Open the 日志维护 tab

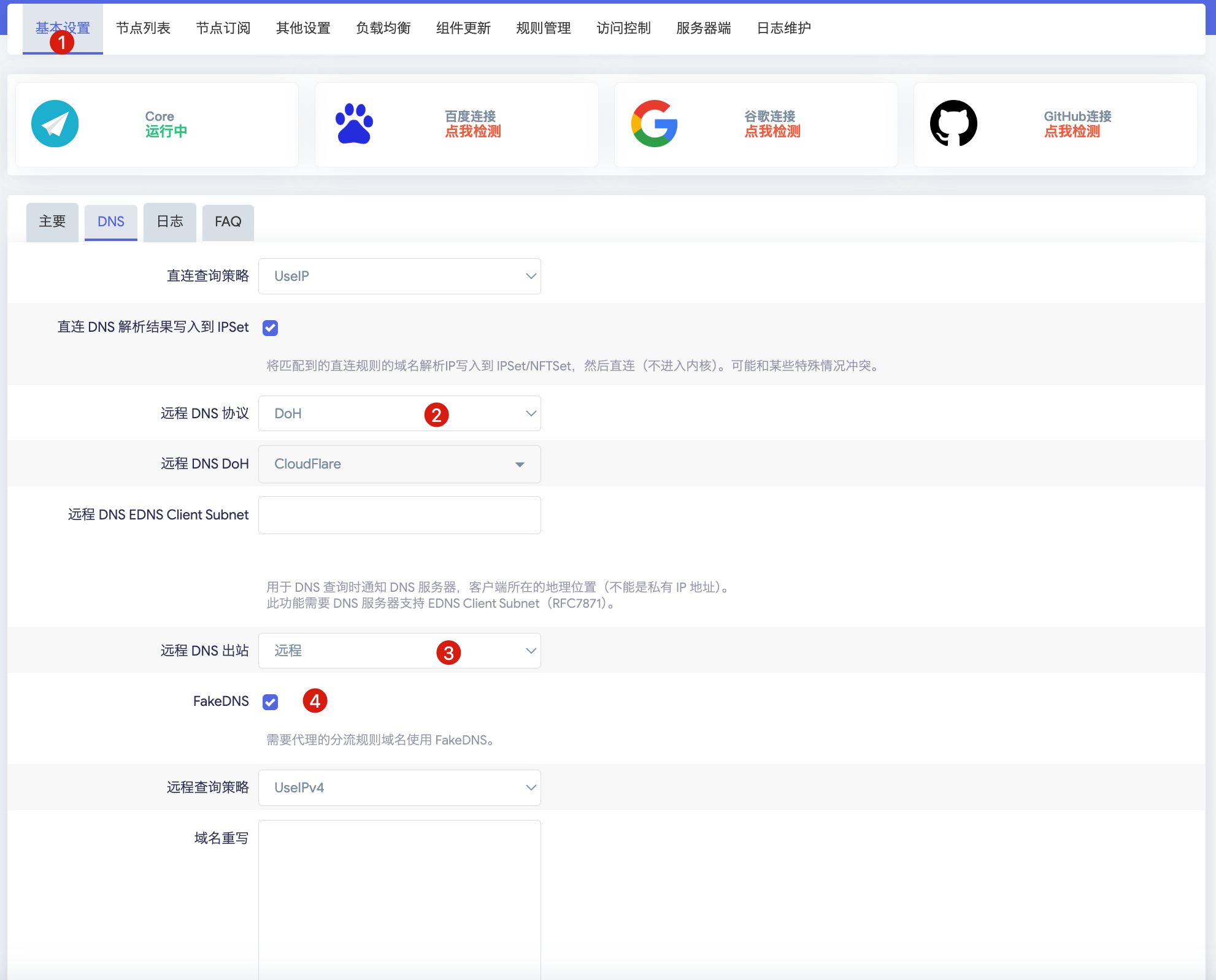pos(783,28)
